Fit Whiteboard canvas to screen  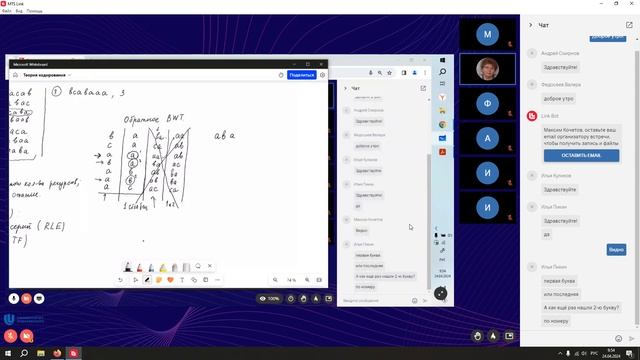(x=319, y=280)
